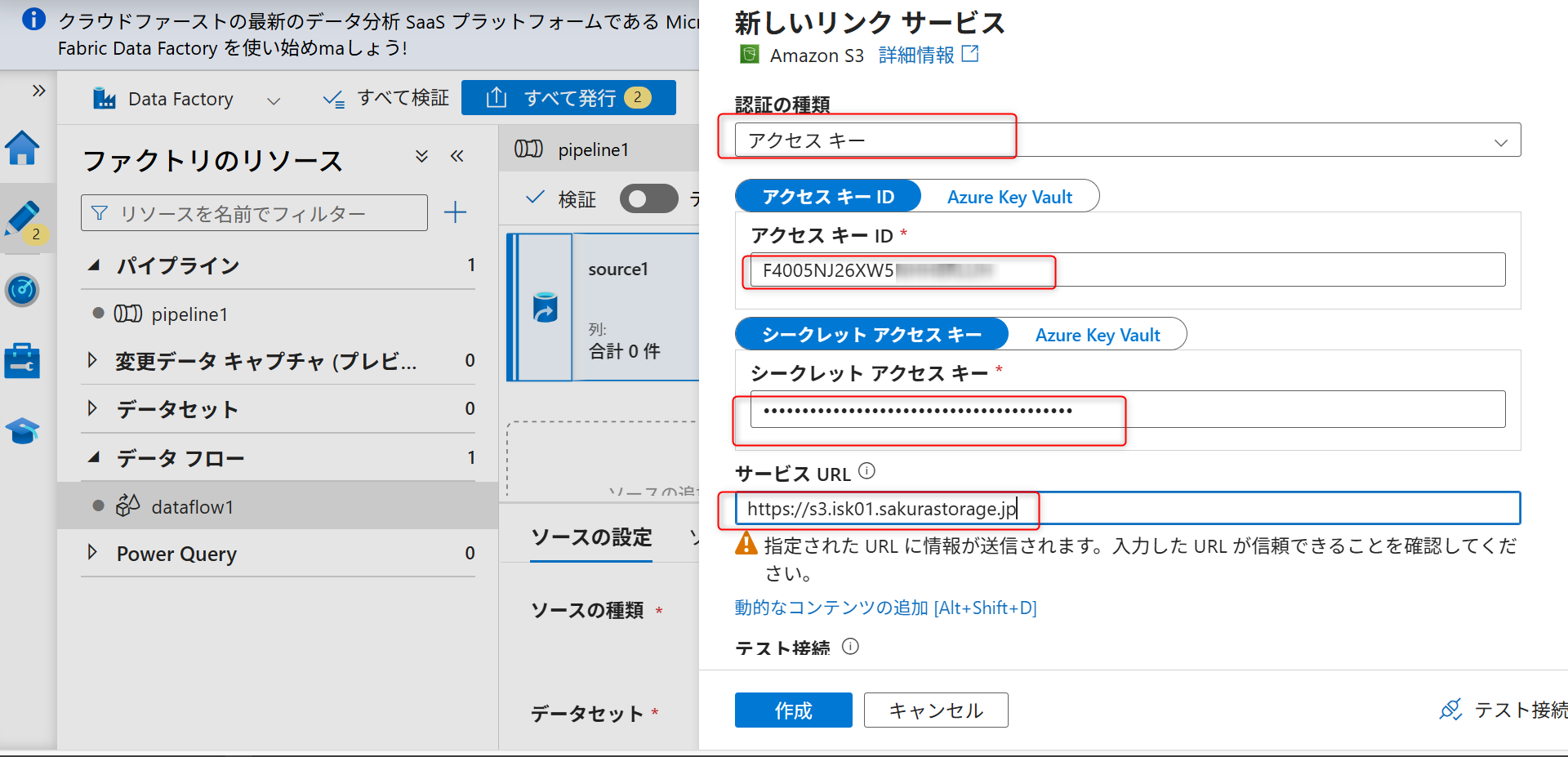The height and width of the screenshot is (757, 1568).
Task: Open the Home icon in the left sidebar
Action: coord(22,149)
